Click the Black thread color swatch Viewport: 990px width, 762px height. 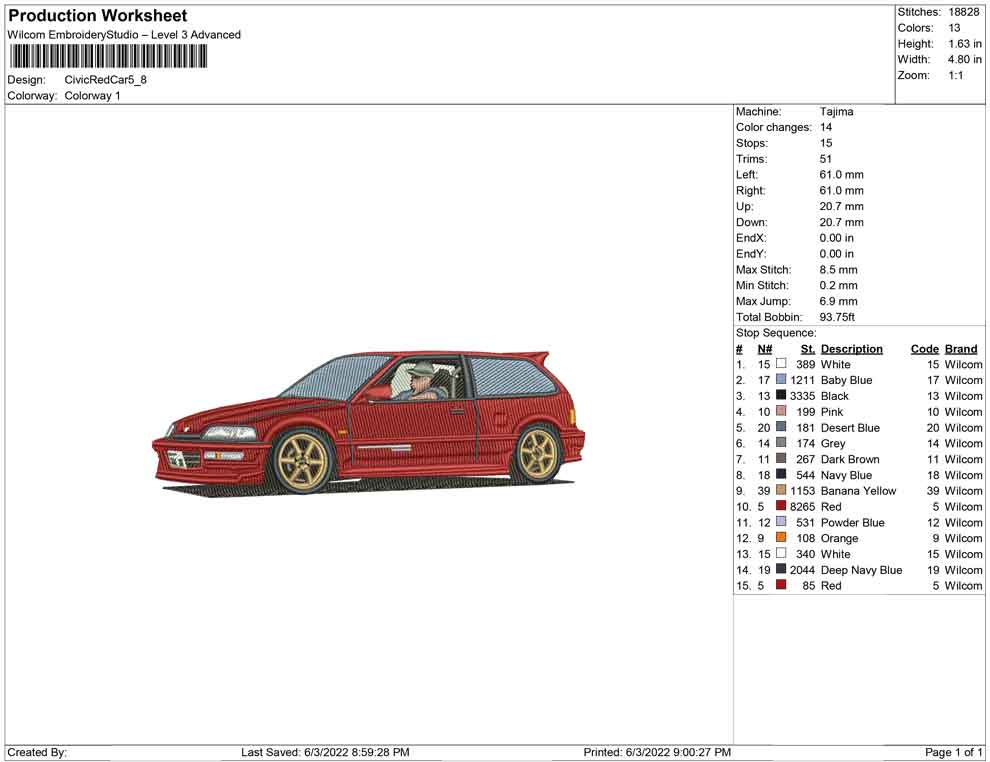pyautogui.click(x=781, y=395)
